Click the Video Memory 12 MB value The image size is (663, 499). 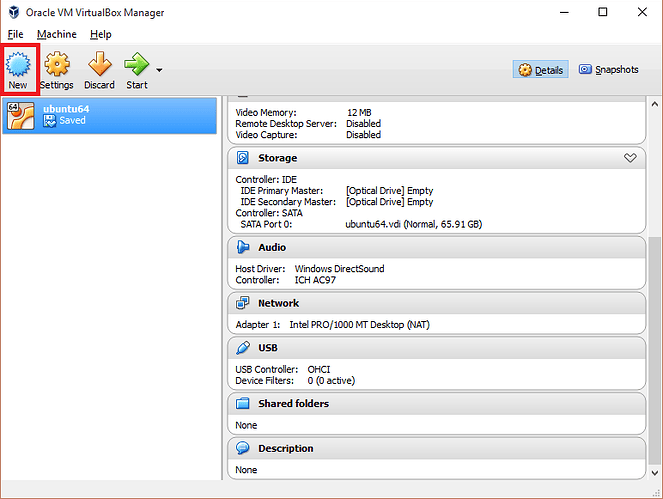click(359, 112)
